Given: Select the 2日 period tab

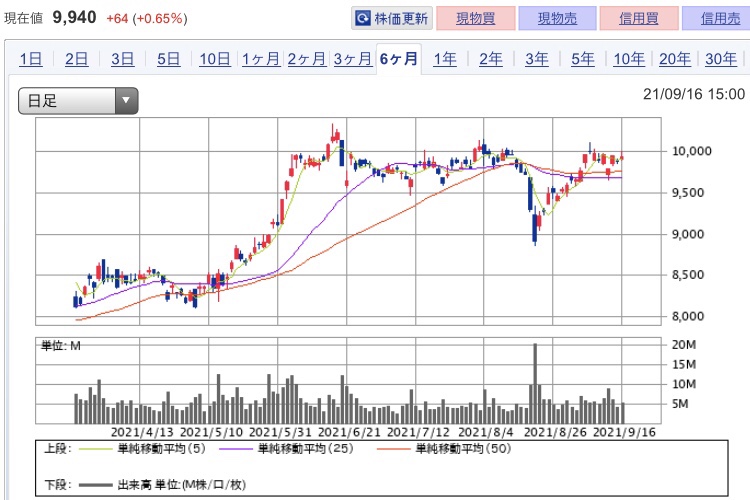Looking at the screenshot, I should pos(77,59).
